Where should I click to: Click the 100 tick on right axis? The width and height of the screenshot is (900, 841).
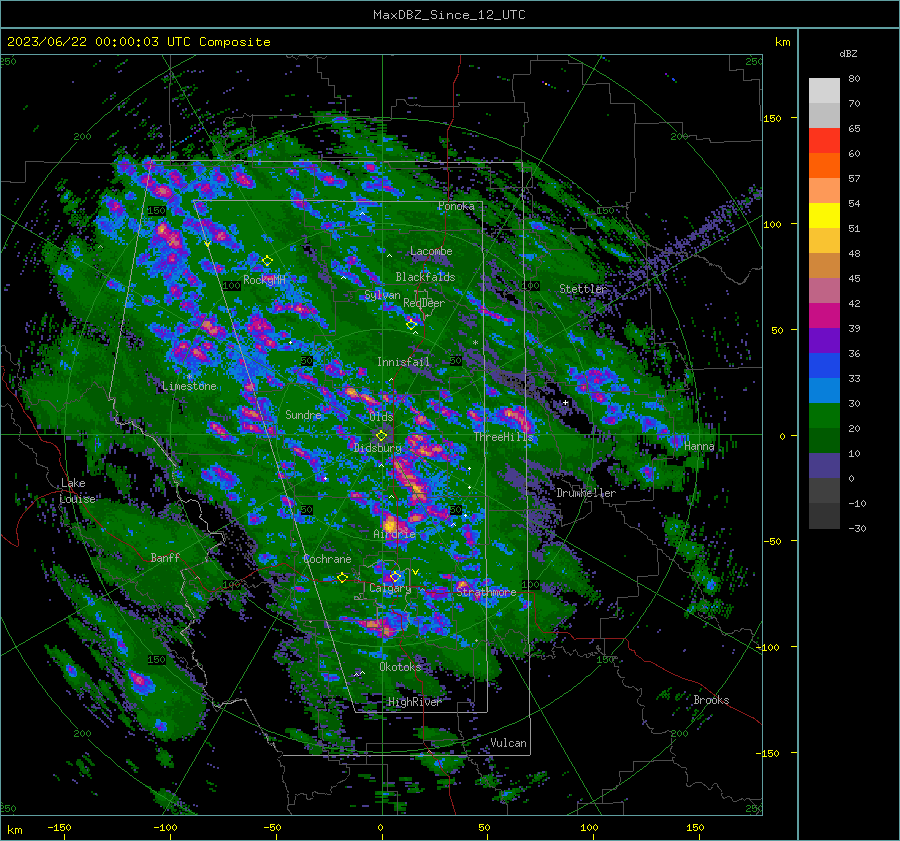tap(773, 224)
